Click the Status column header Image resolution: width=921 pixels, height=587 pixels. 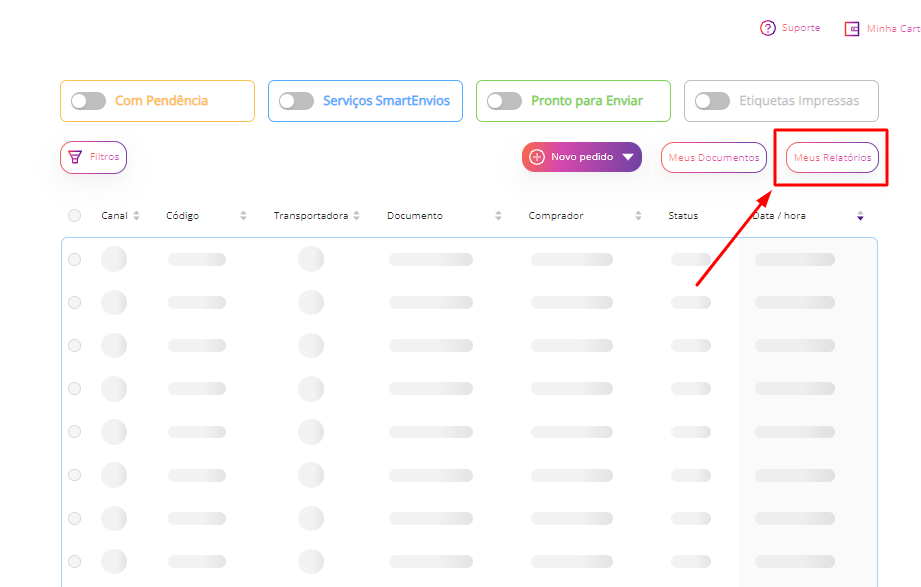click(x=683, y=216)
